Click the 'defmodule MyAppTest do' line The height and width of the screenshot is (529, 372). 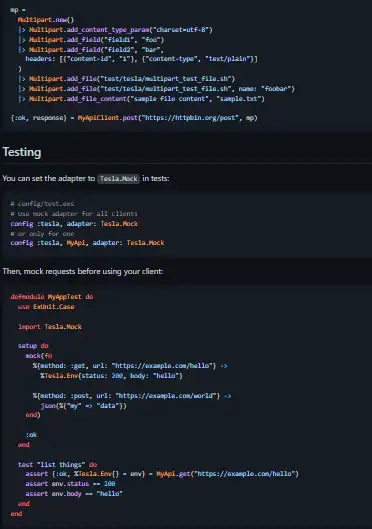point(52,297)
